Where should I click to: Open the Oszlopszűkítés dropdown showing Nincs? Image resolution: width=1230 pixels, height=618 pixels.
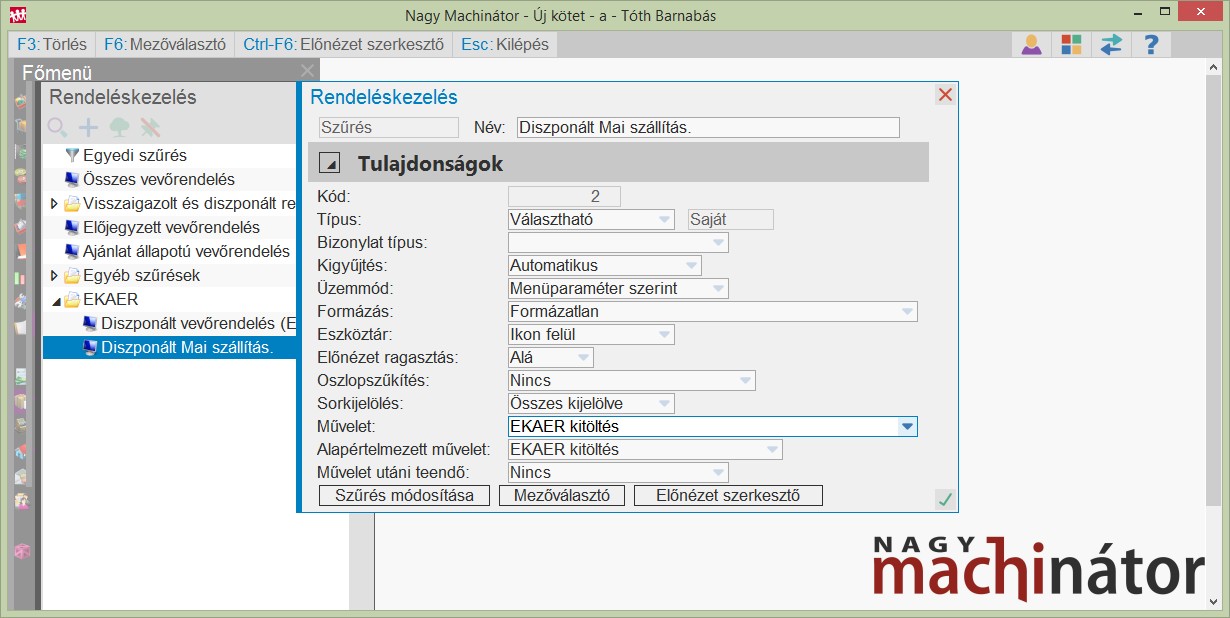click(x=631, y=380)
